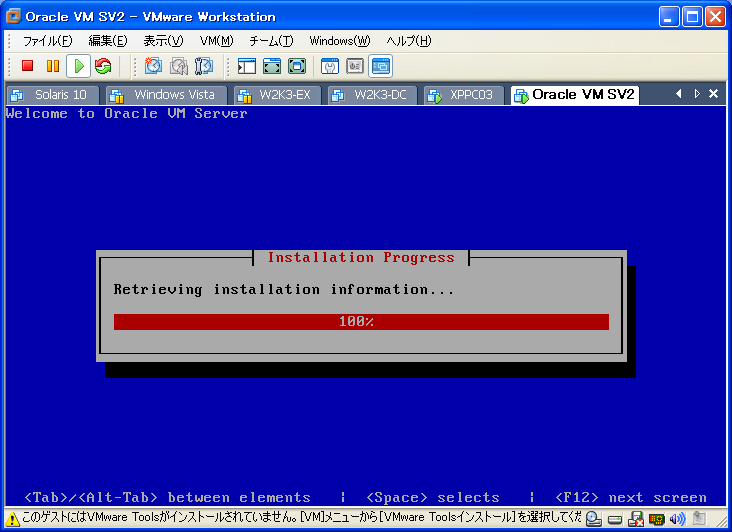Click the red Power Off stop button

[x=28, y=66]
